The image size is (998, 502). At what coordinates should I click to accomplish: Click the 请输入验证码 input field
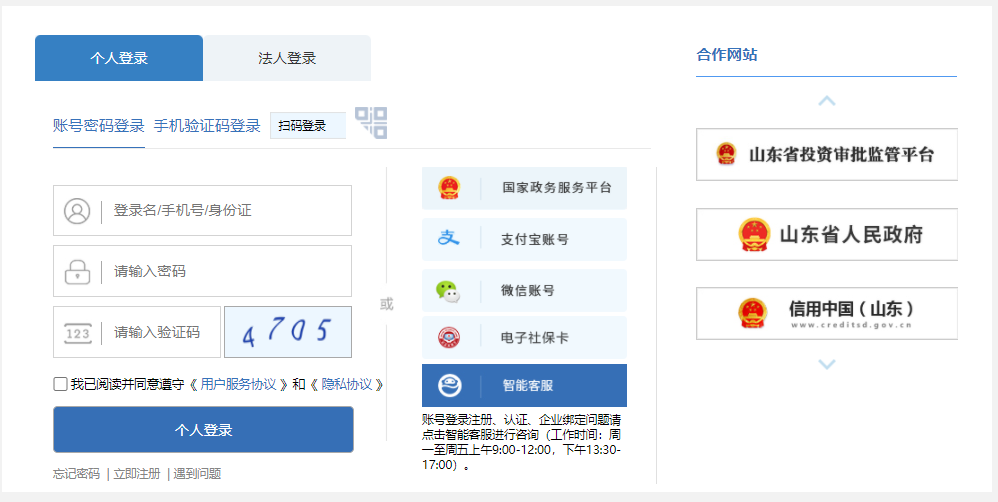pyautogui.click(x=157, y=332)
